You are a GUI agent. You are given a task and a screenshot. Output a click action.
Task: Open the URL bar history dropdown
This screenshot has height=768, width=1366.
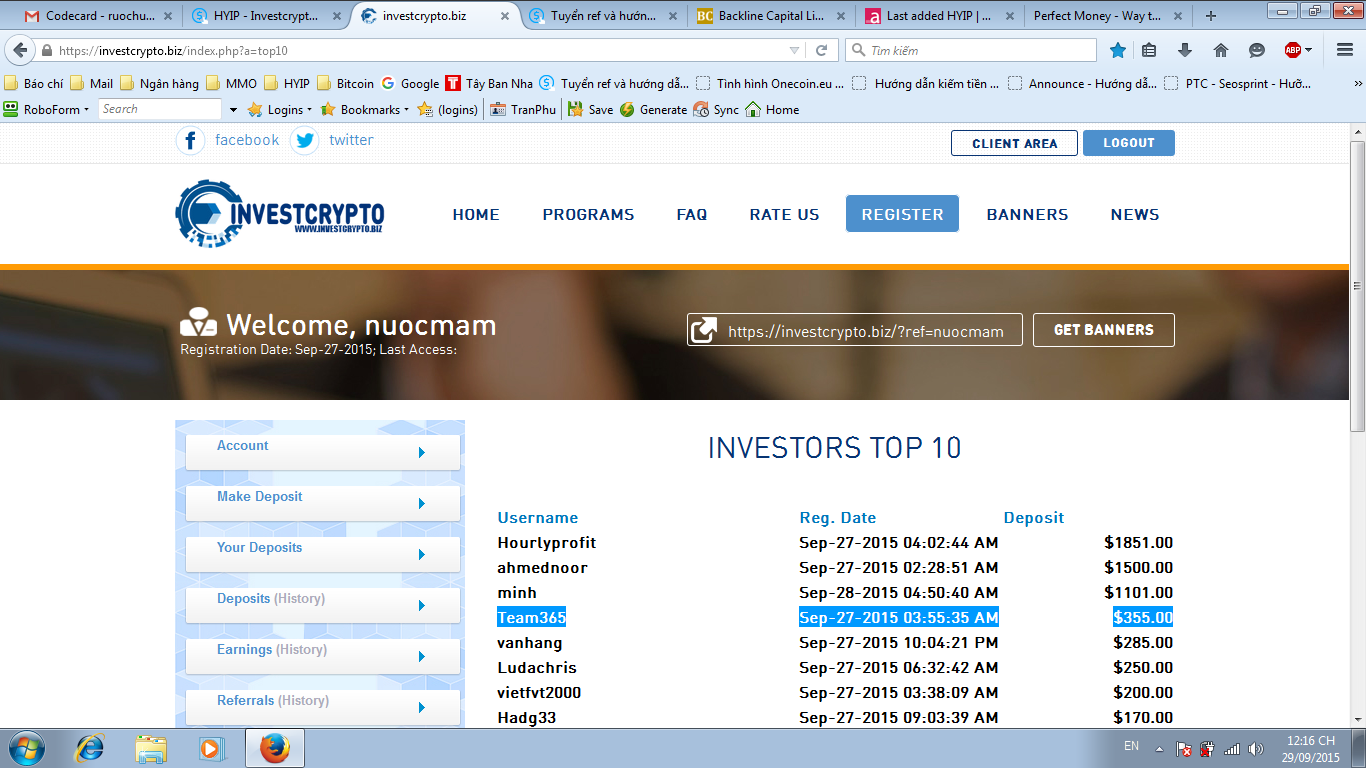point(794,50)
